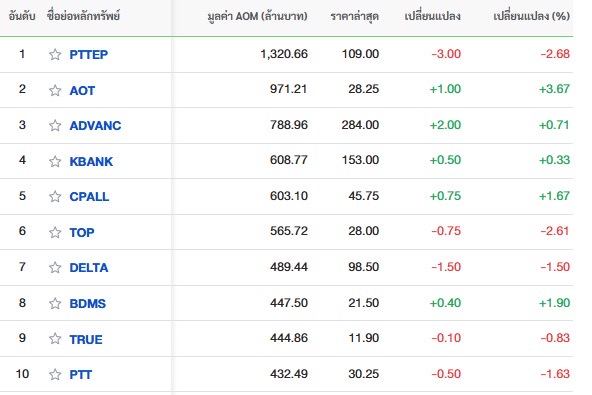Open the DELTA stock link
The image size is (592, 395).
click(x=89, y=268)
